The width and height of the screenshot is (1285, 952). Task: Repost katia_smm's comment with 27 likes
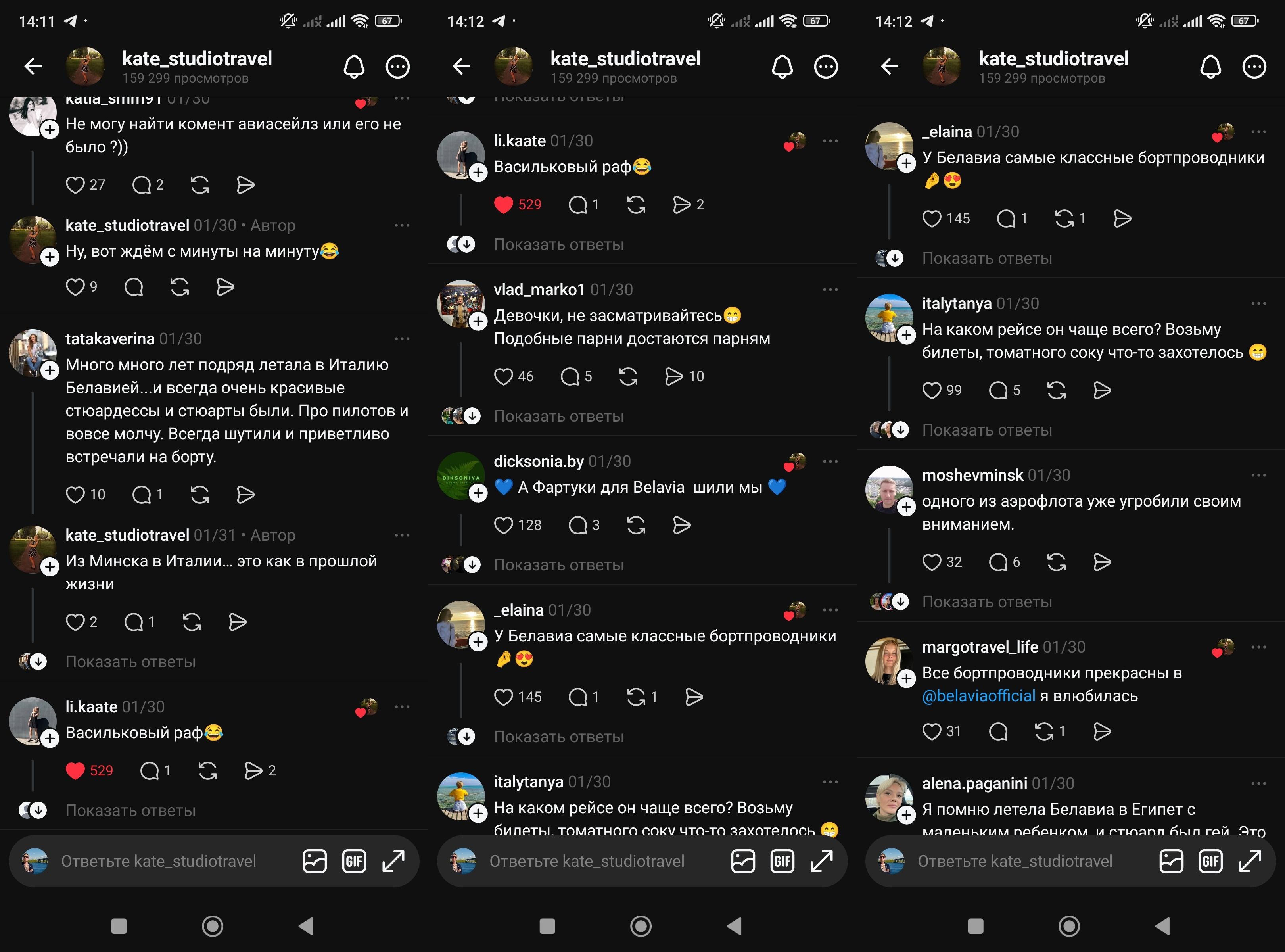[200, 185]
